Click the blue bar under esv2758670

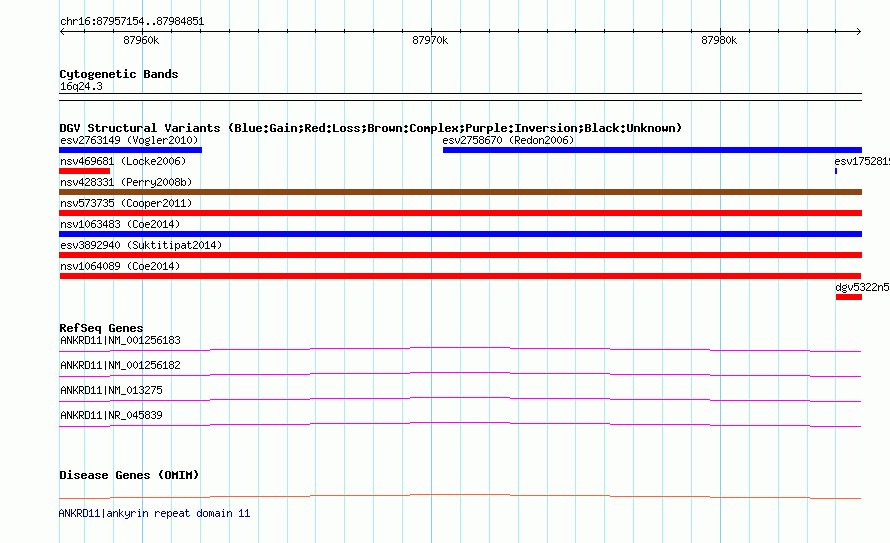pos(652,150)
